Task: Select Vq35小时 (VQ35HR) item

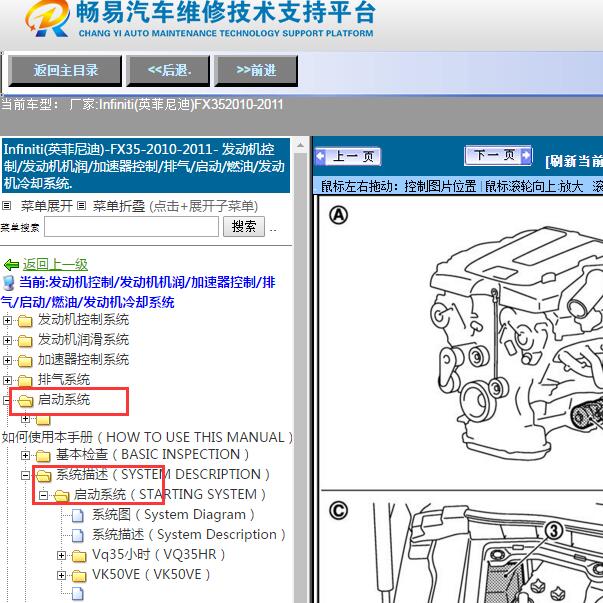Action: point(158,554)
